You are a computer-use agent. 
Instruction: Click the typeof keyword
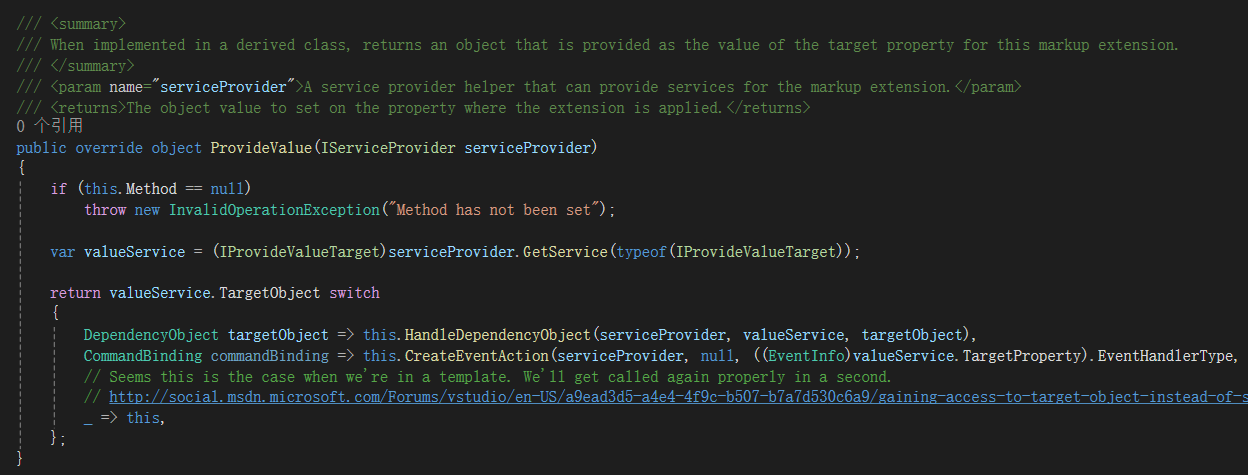(641, 252)
